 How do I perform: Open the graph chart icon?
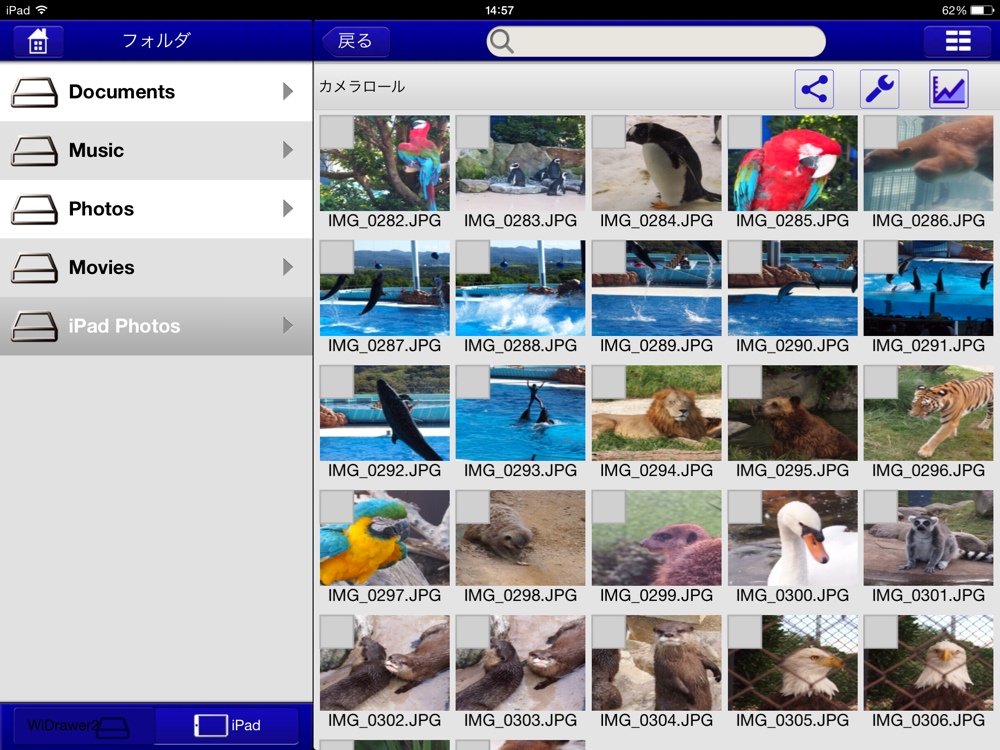point(948,89)
